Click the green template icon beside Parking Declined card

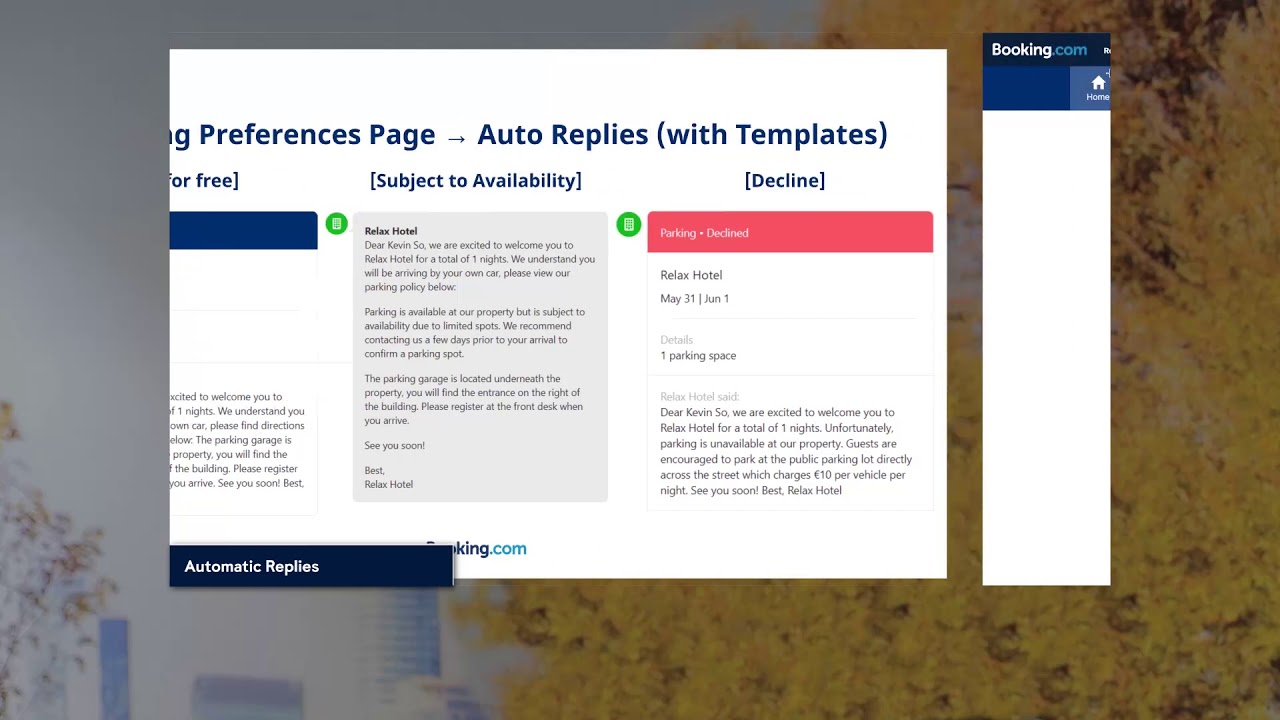point(628,224)
